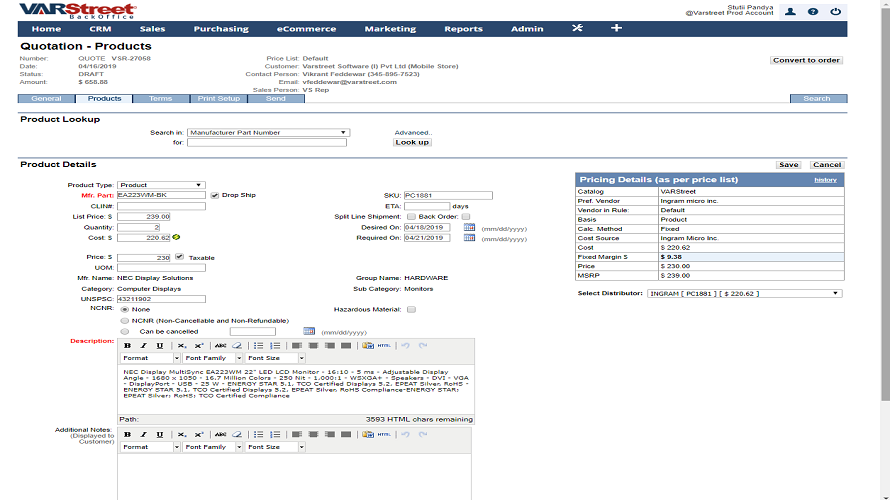This screenshot has width=890, height=500.
Task: Click refresh cost icon beside Cost field
Action: coord(177,238)
